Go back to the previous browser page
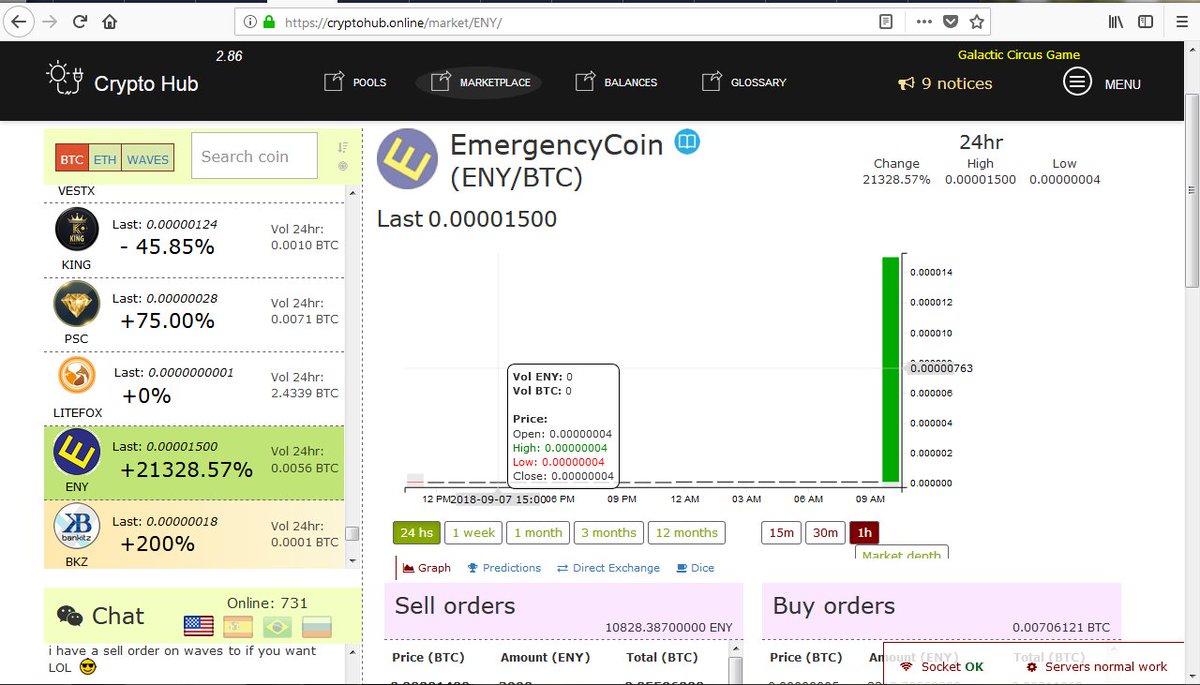The image size is (1200, 685). tap(17, 20)
